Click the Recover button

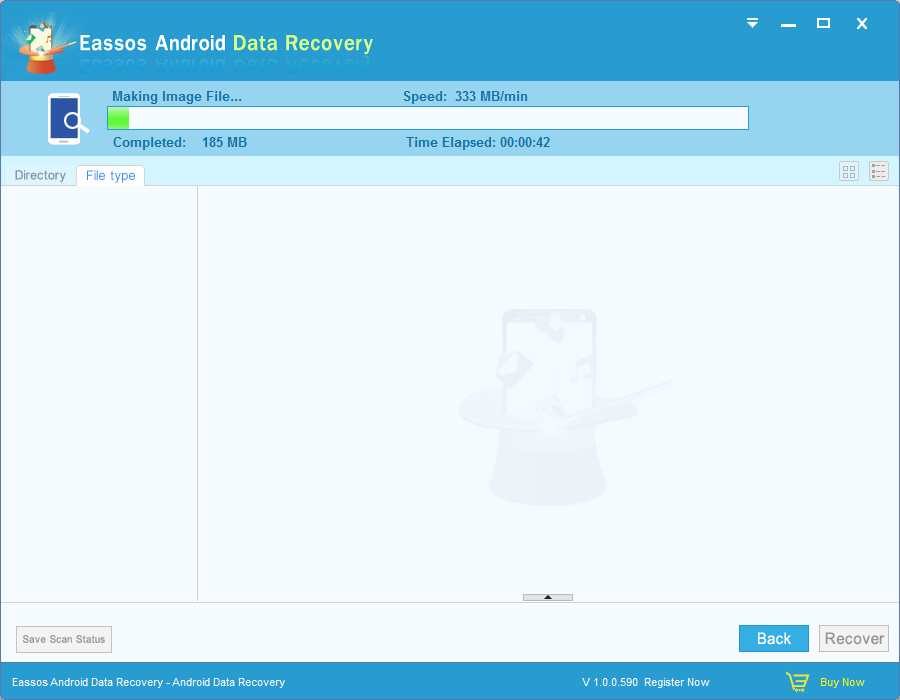pyautogui.click(x=854, y=639)
